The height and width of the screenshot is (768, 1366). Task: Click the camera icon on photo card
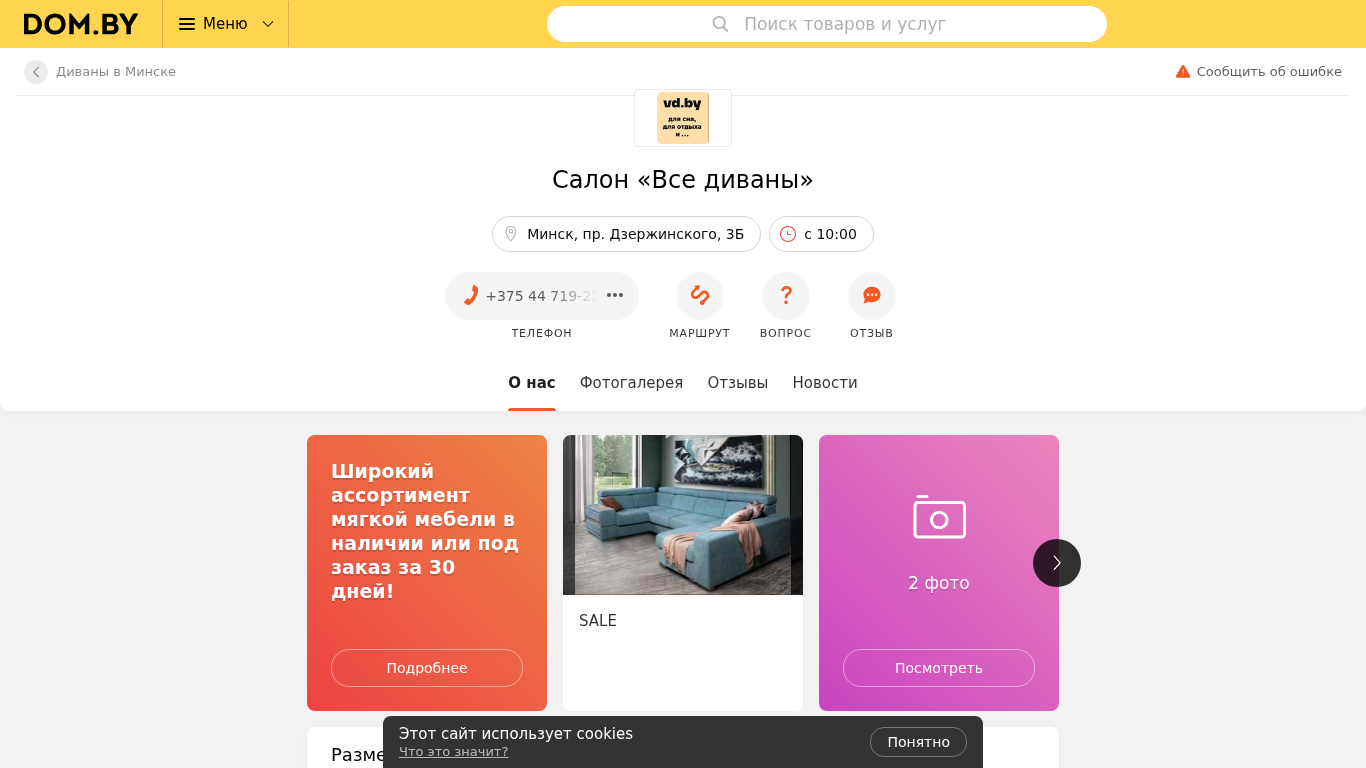[939, 517]
